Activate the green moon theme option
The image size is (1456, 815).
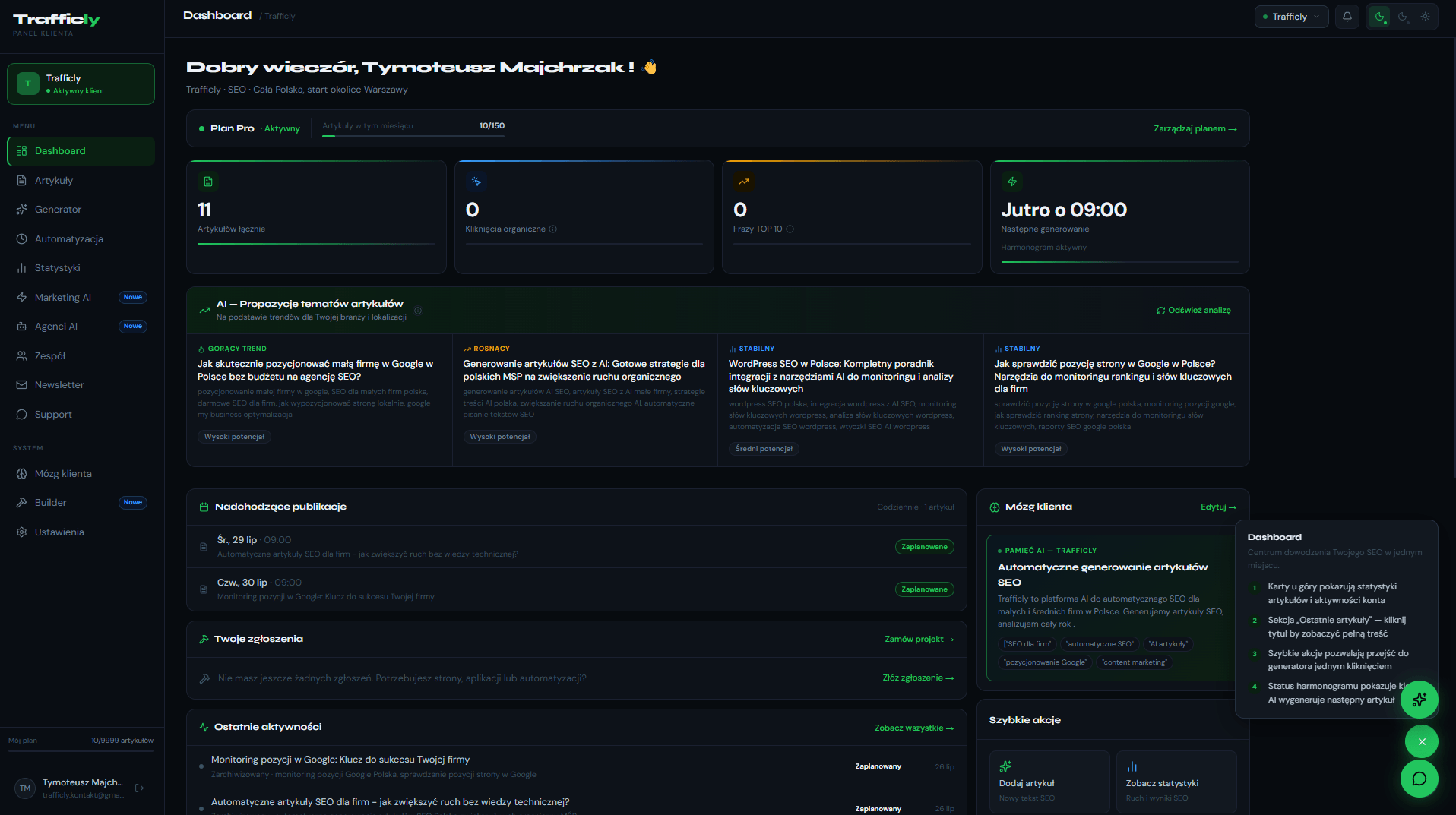[x=1379, y=17]
